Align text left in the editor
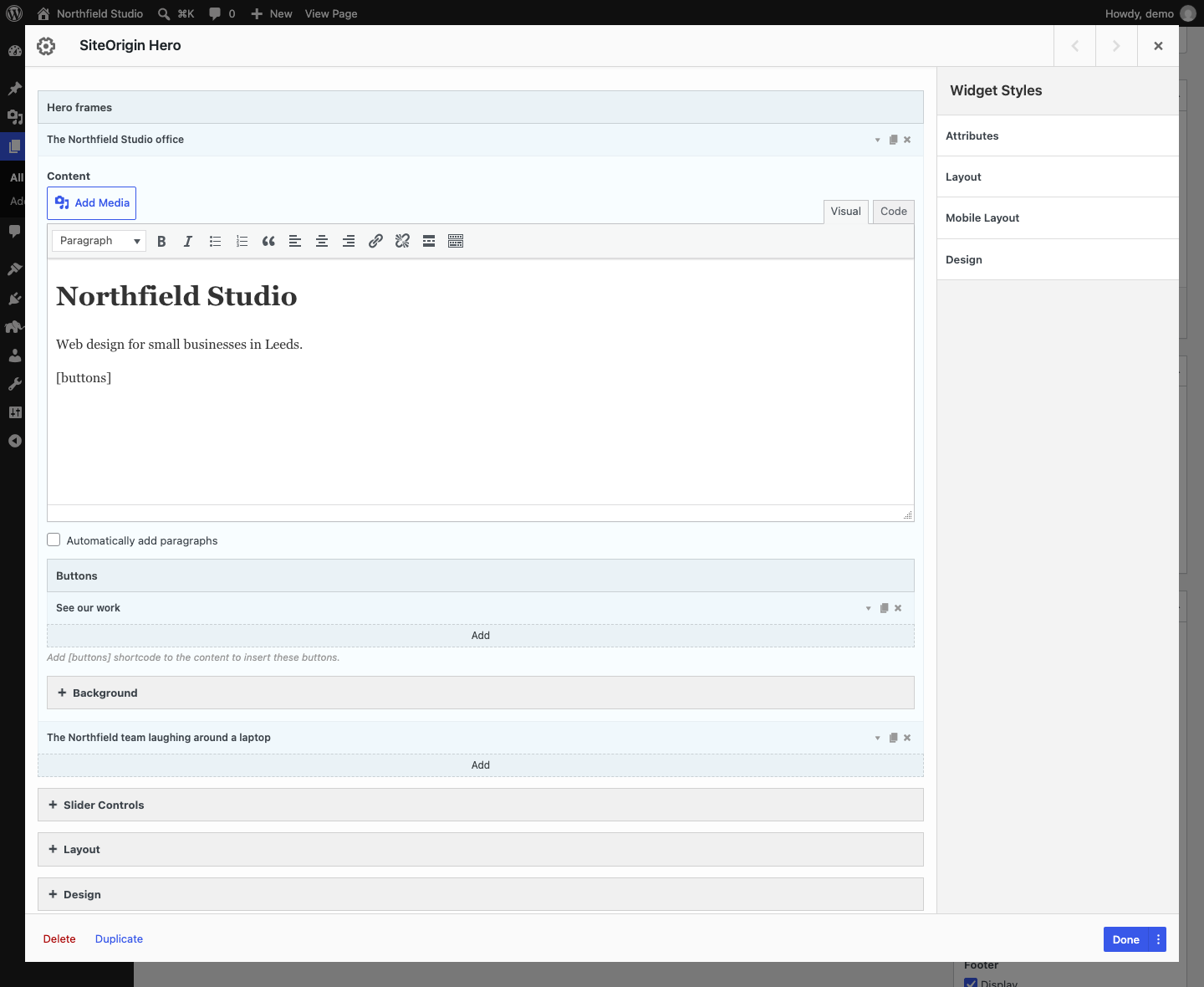The width and height of the screenshot is (1204, 987). pyautogui.click(x=295, y=241)
